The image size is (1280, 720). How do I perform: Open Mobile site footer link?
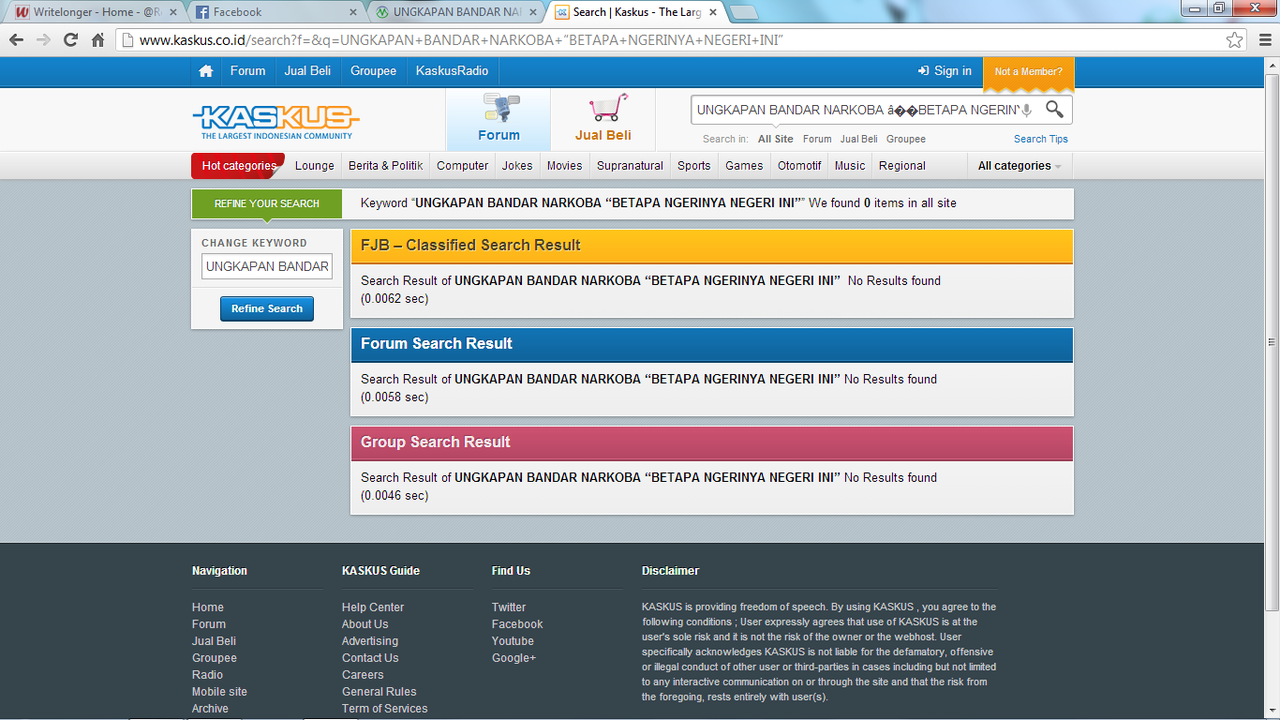tap(219, 692)
